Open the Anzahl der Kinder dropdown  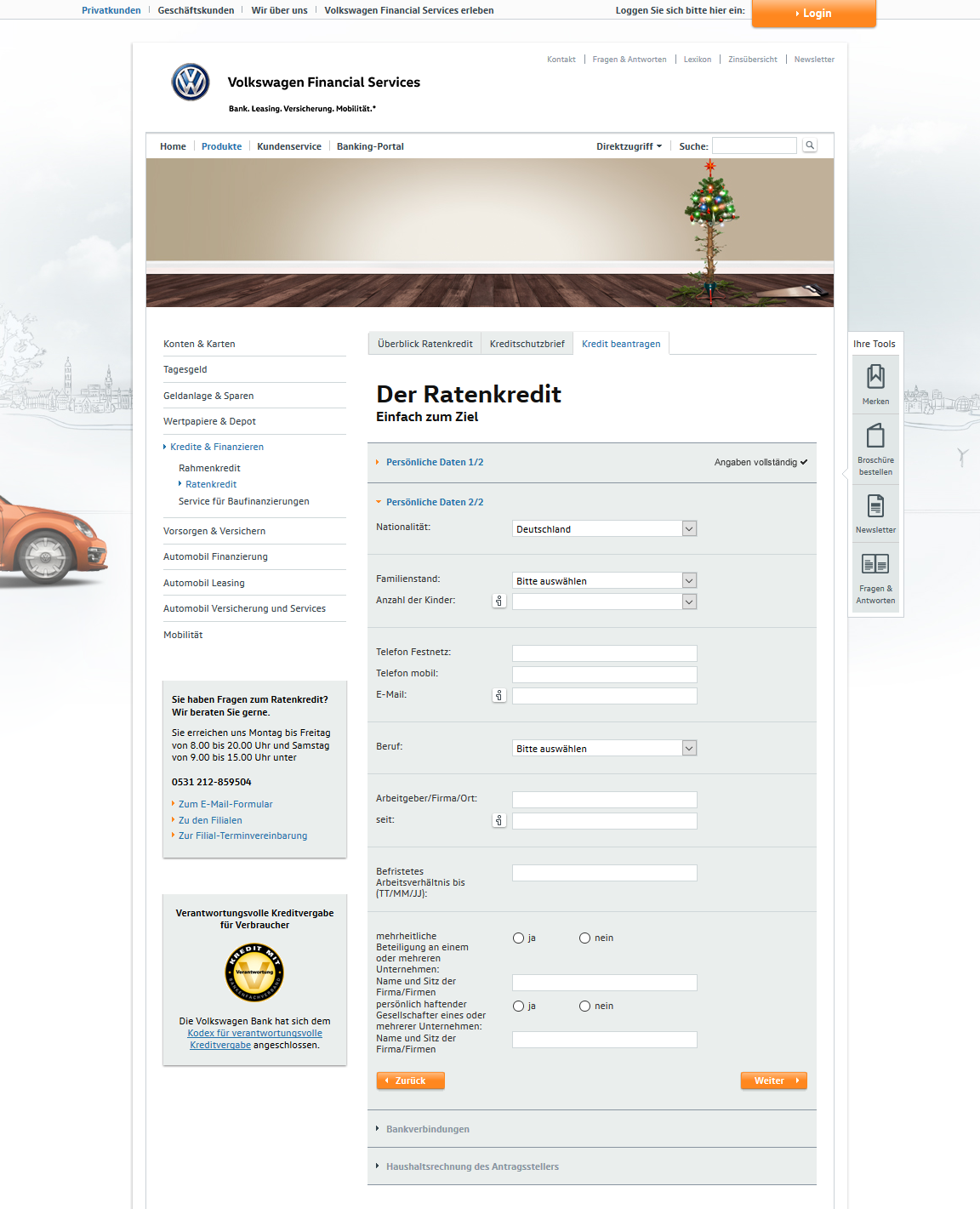[605, 602]
